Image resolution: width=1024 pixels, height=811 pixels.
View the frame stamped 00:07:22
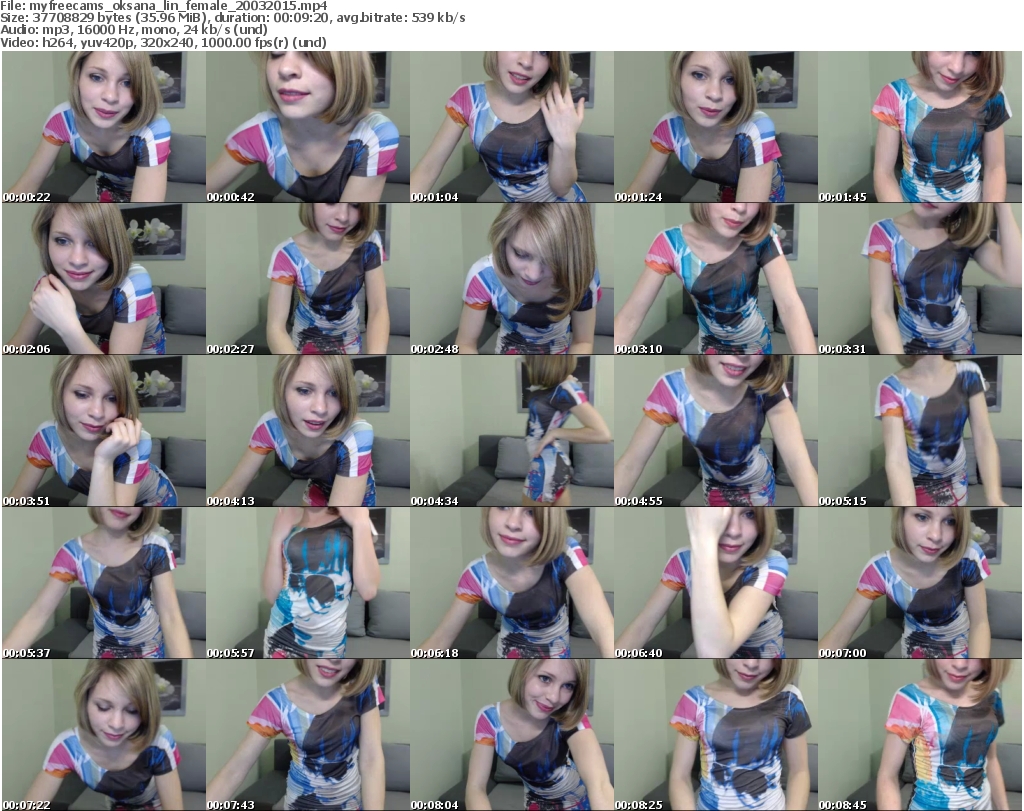(104, 735)
